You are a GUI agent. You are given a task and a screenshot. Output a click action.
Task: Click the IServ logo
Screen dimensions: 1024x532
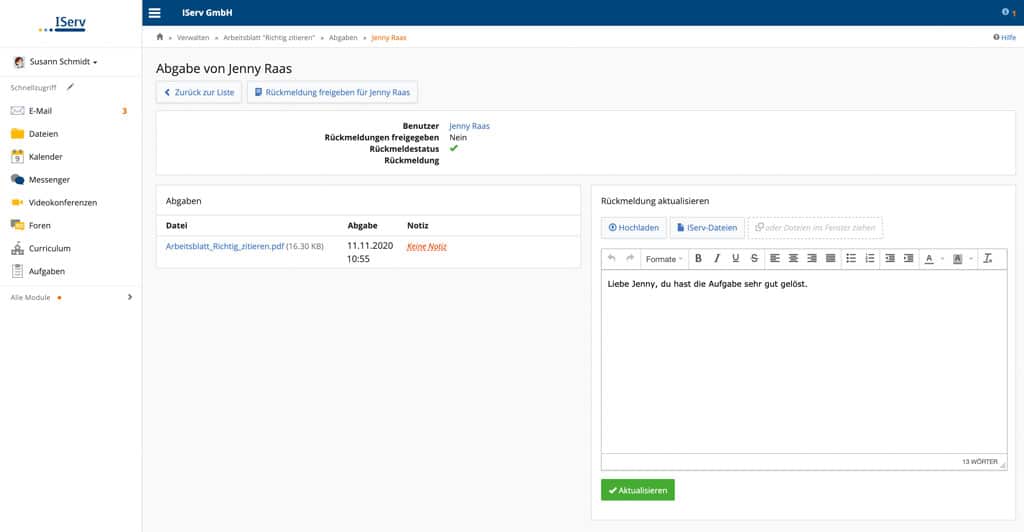pyautogui.click(x=63, y=23)
